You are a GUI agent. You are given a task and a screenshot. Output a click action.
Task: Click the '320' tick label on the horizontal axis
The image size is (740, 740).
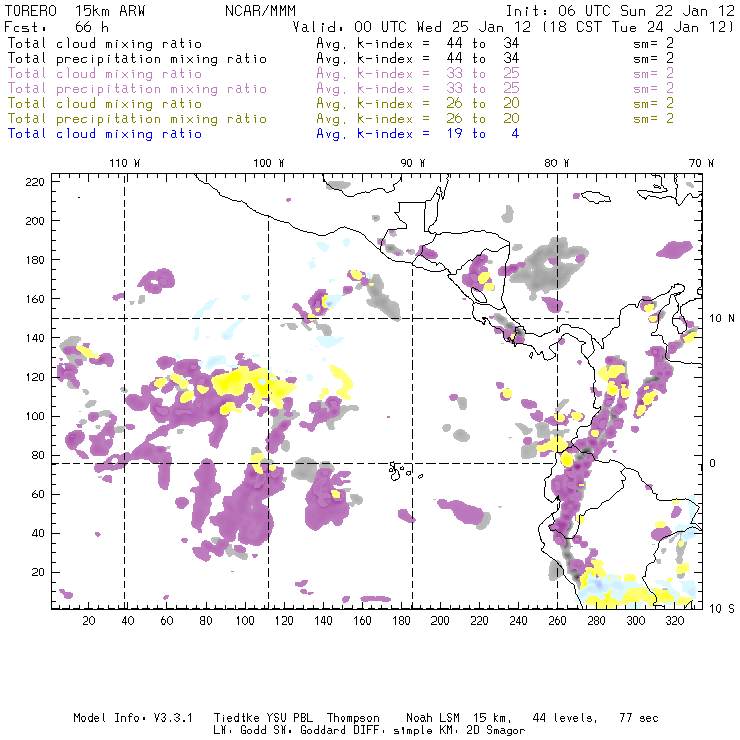tap(675, 621)
